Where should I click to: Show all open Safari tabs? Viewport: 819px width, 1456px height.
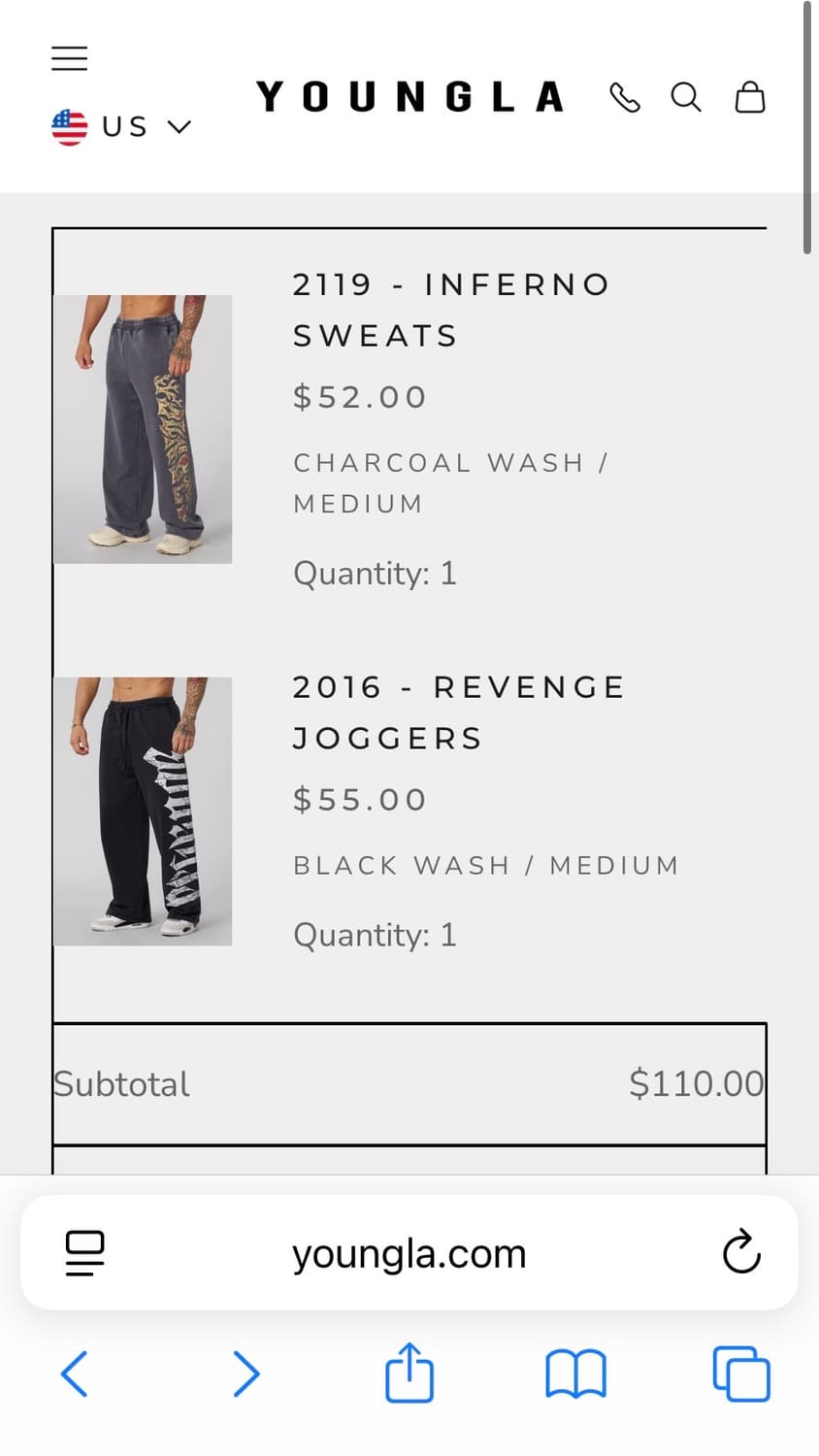741,1374
